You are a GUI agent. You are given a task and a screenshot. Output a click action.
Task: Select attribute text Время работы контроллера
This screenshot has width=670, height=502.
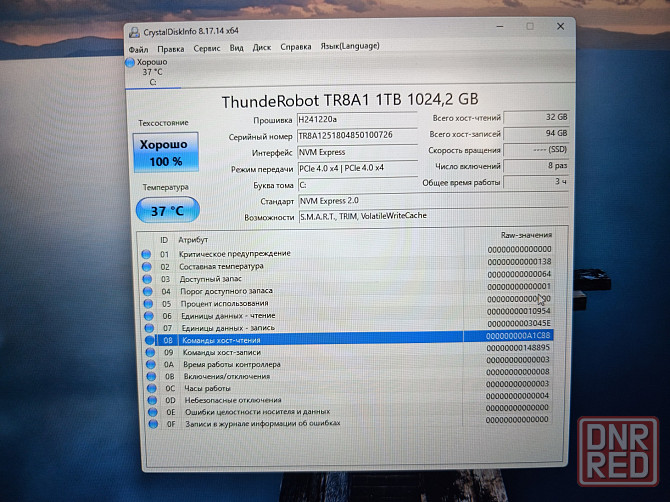[x=232, y=364]
